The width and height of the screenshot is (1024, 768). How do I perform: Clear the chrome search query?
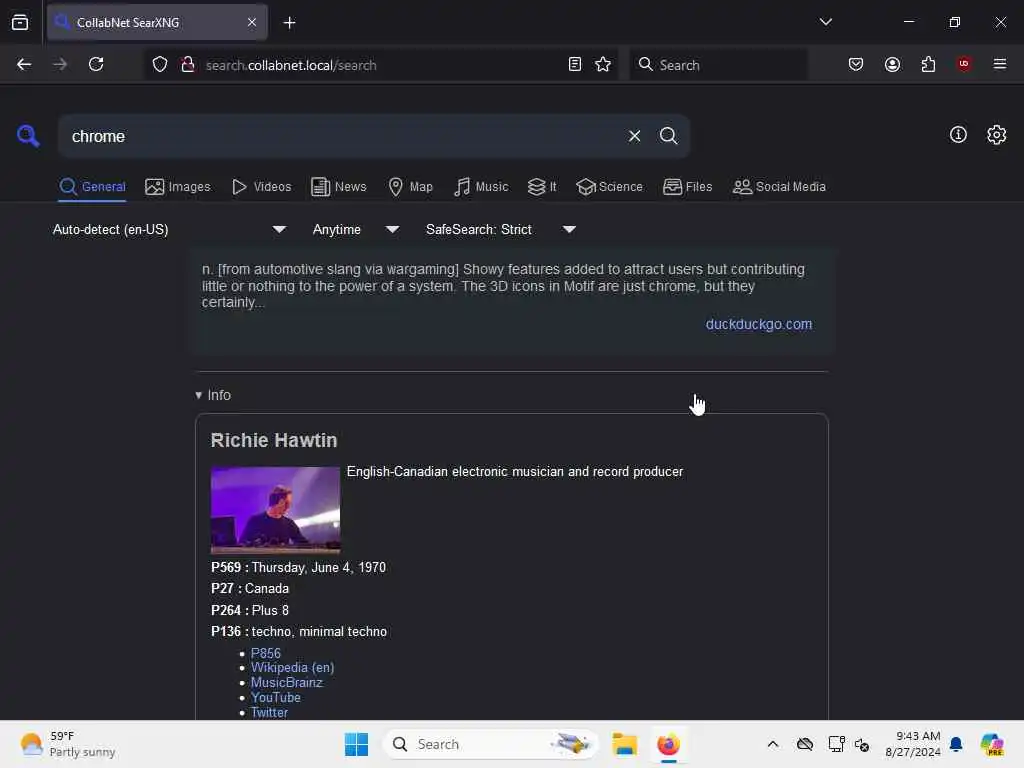click(634, 136)
